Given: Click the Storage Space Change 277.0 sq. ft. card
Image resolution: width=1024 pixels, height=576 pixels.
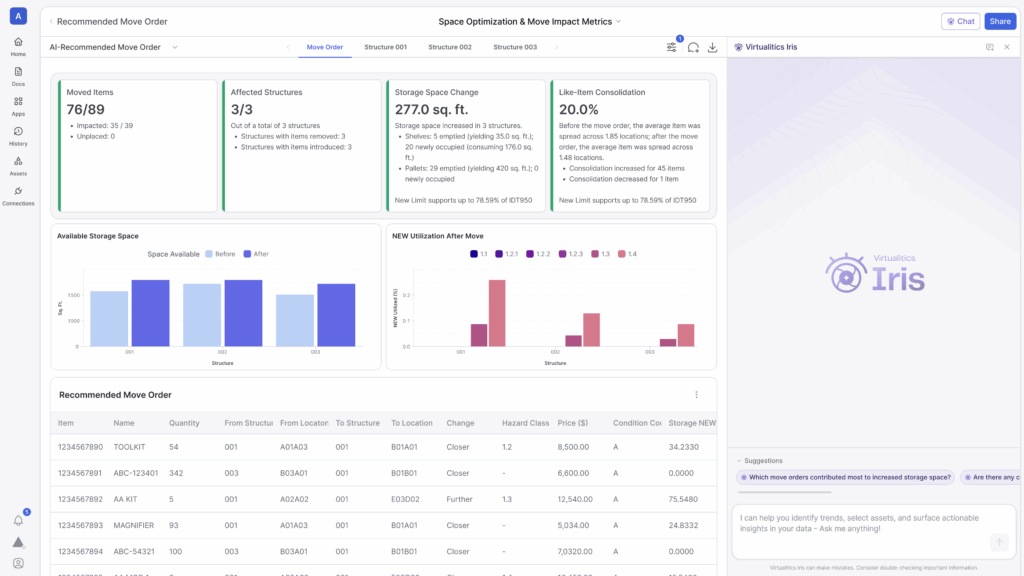Looking at the screenshot, I should click(466, 146).
